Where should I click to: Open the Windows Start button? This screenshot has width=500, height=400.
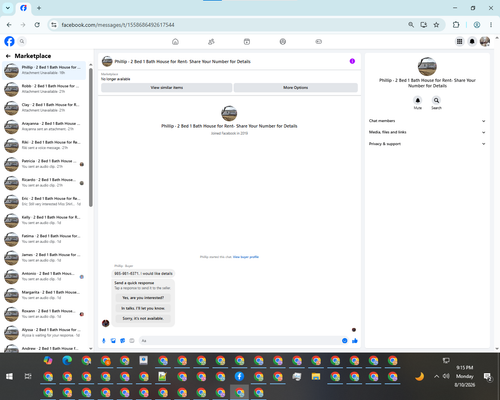click(9, 376)
